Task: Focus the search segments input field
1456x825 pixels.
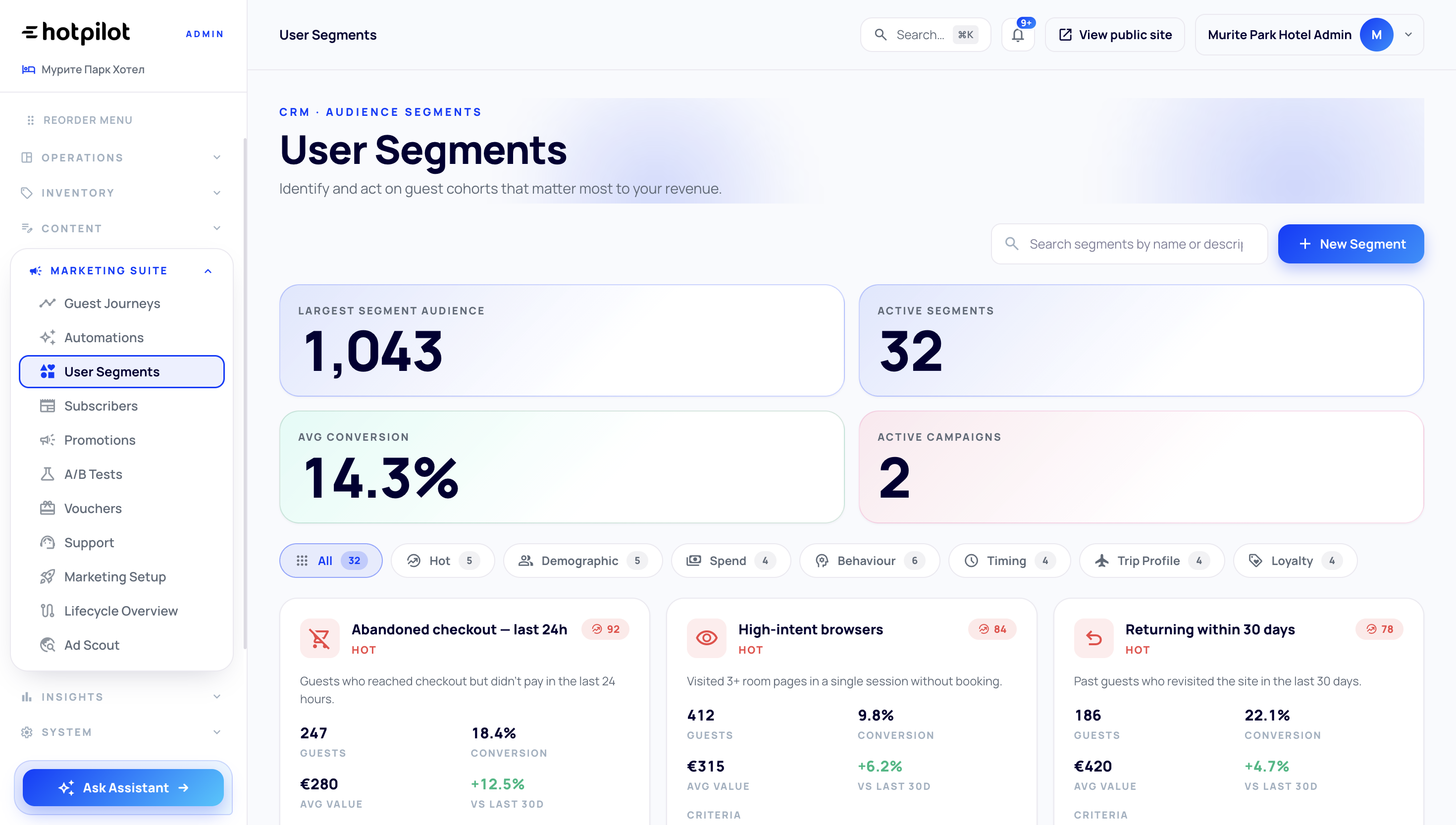Action: click(1129, 244)
